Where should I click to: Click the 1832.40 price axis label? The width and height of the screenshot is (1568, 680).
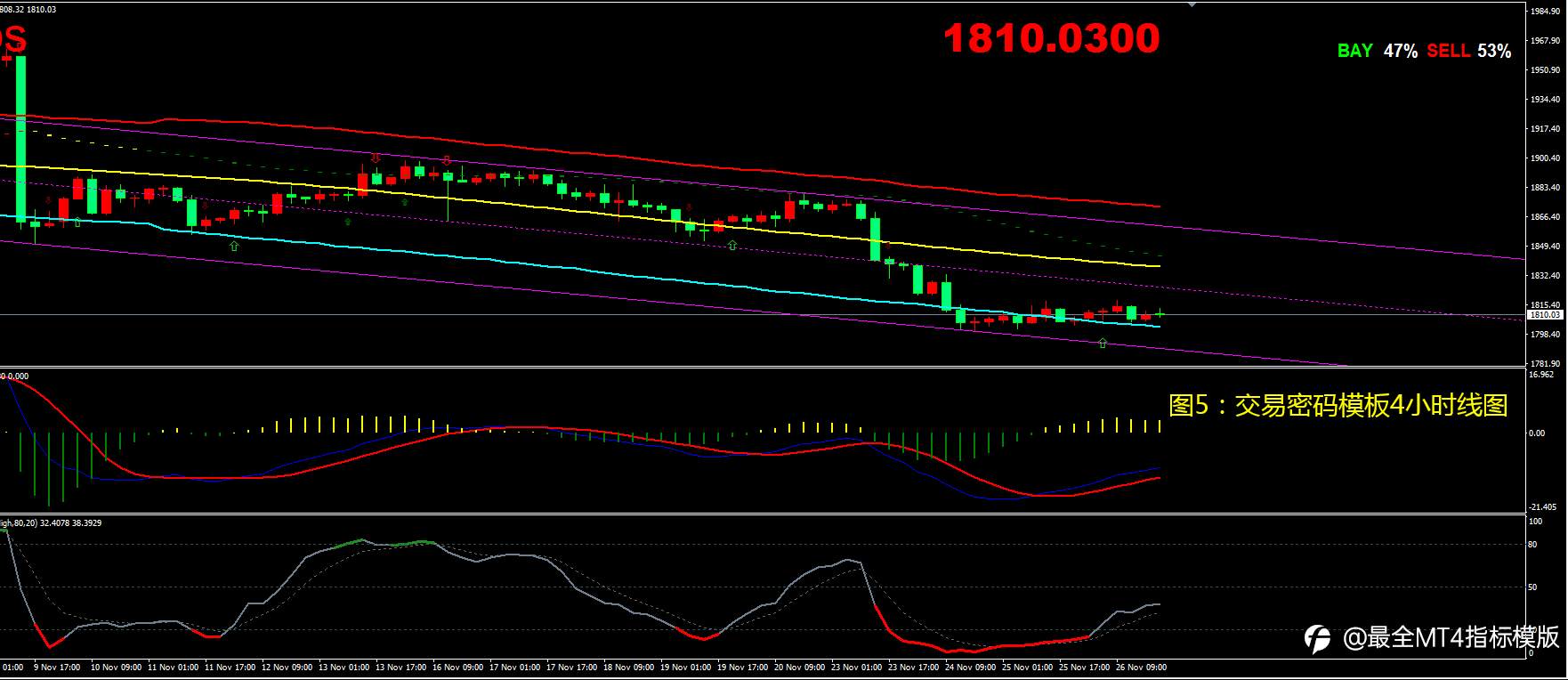(x=1545, y=276)
